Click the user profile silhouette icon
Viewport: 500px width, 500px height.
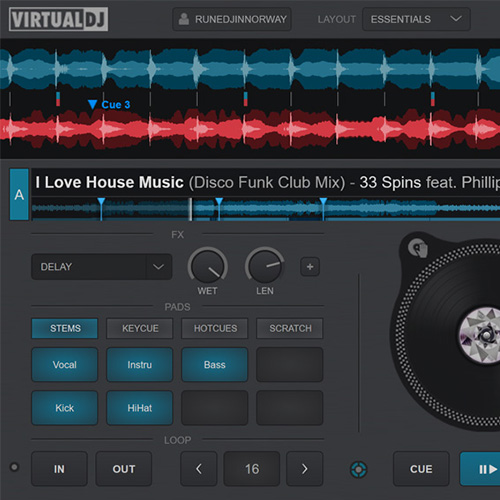[x=184, y=19]
